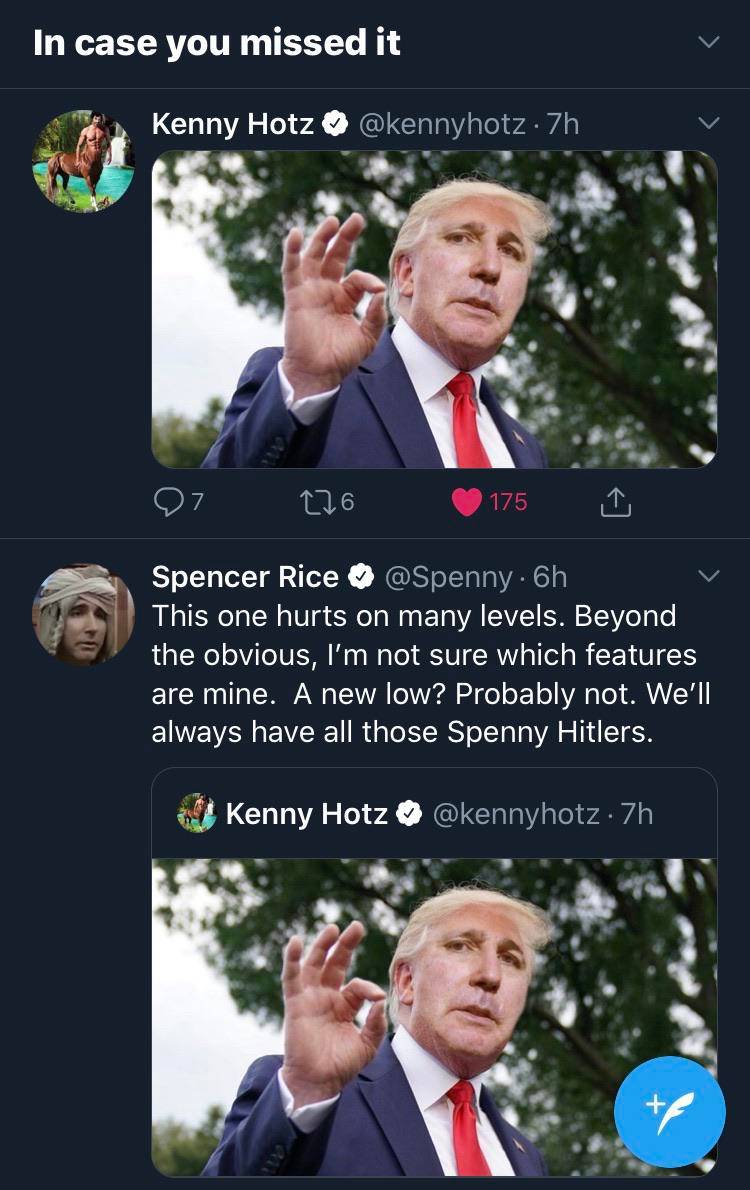
Task: Open Spencer Rice's profile avatar
Action: coord(83,614)
